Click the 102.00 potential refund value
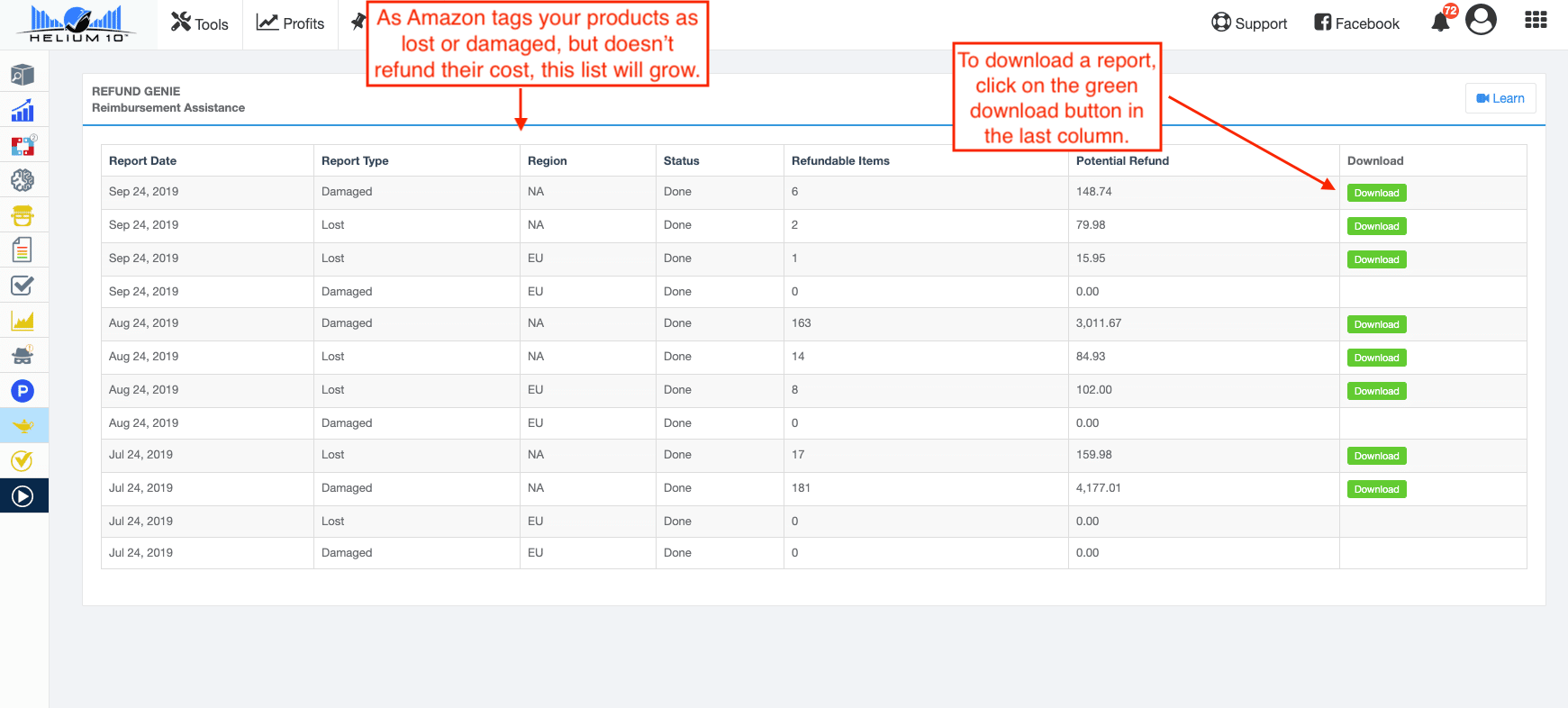Screen dimensions: 1568x708 pos(1094,389)
